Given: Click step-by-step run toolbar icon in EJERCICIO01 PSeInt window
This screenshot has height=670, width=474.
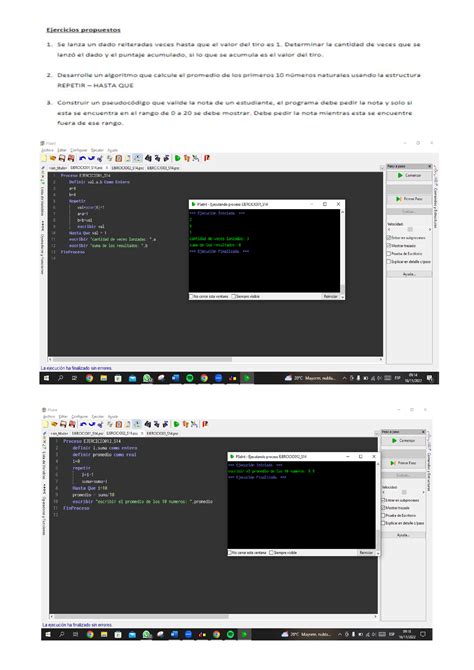Looking at the screenshot, I should pyautogui.click(x=187, y=158).
